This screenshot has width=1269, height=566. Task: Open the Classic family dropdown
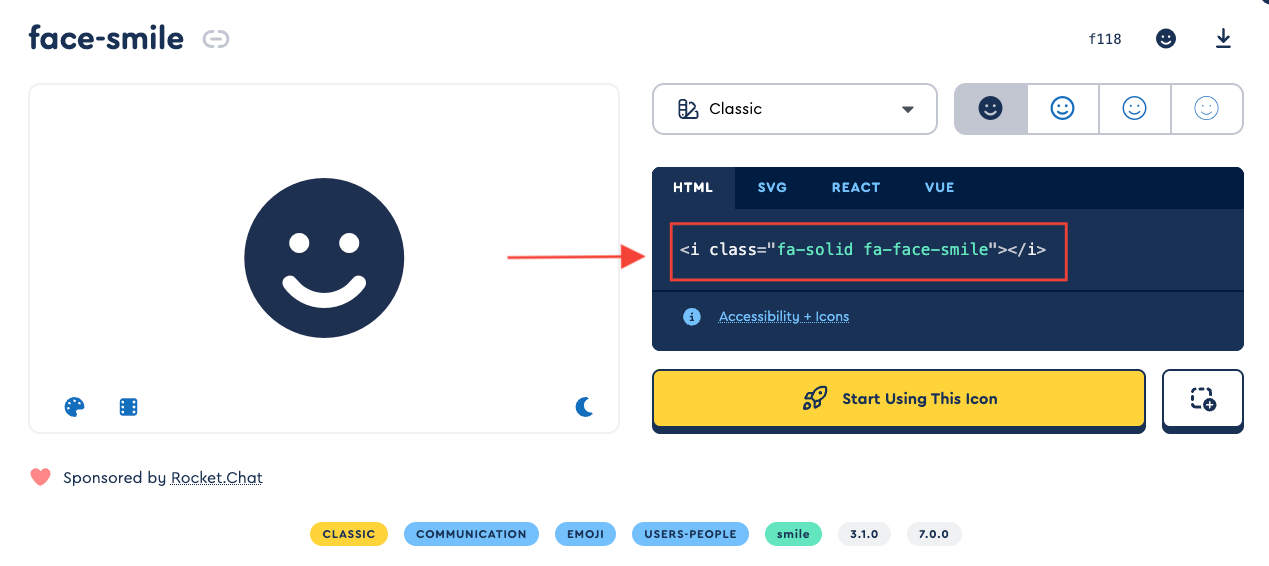(795, 109)
